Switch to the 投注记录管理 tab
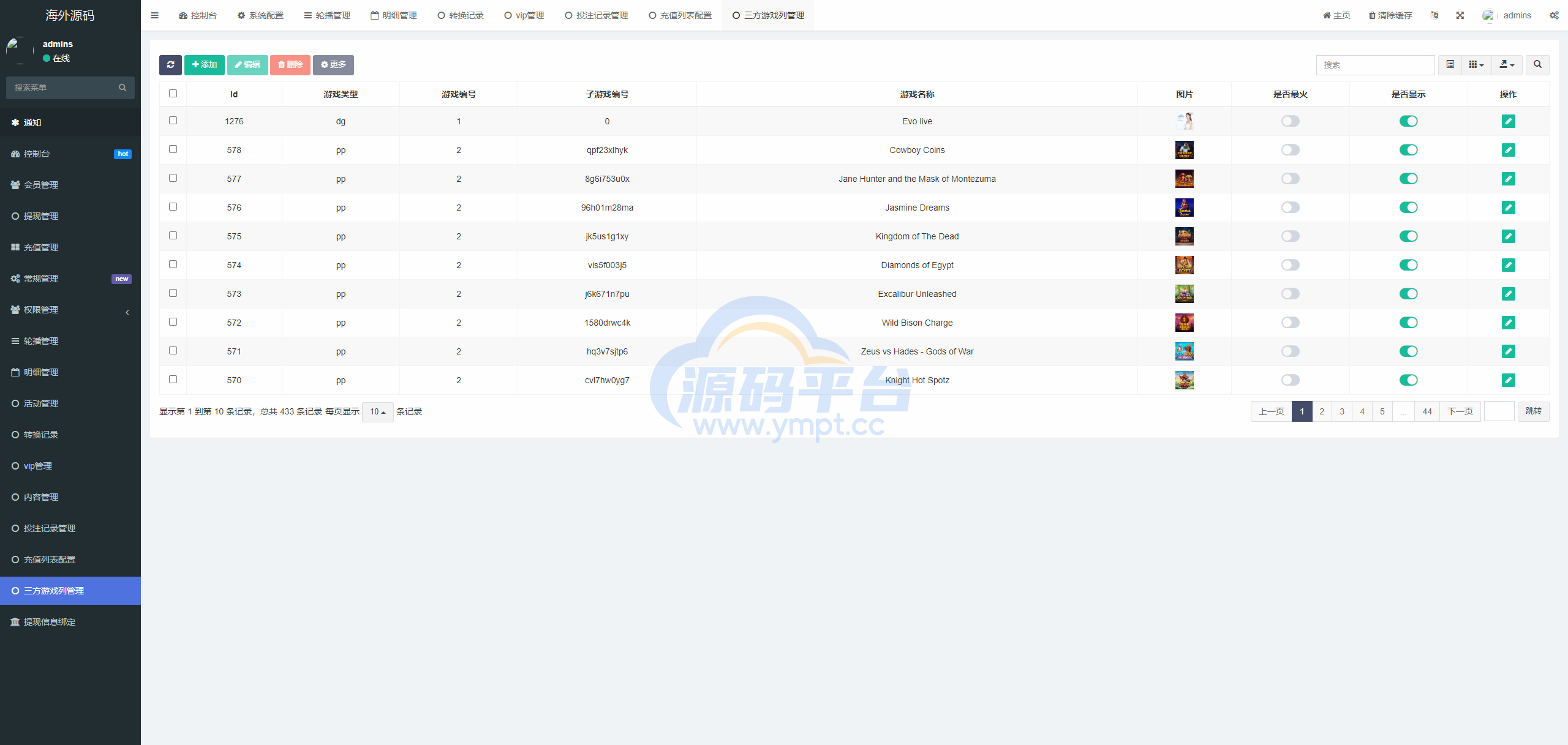Screen dimensions: 1568x745 [597, 15]
